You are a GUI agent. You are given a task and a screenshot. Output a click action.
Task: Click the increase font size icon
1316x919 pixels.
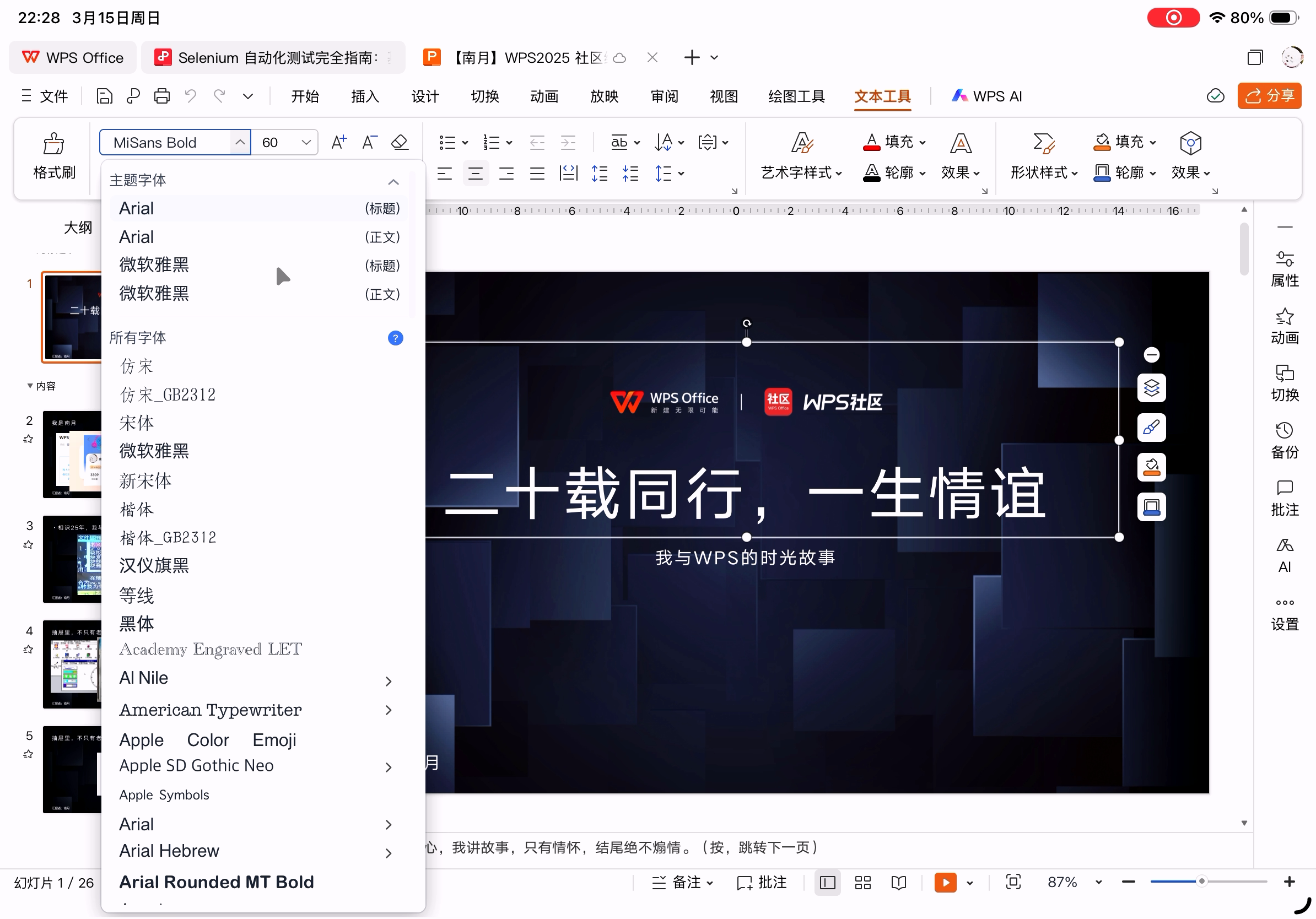click(339, 142)
